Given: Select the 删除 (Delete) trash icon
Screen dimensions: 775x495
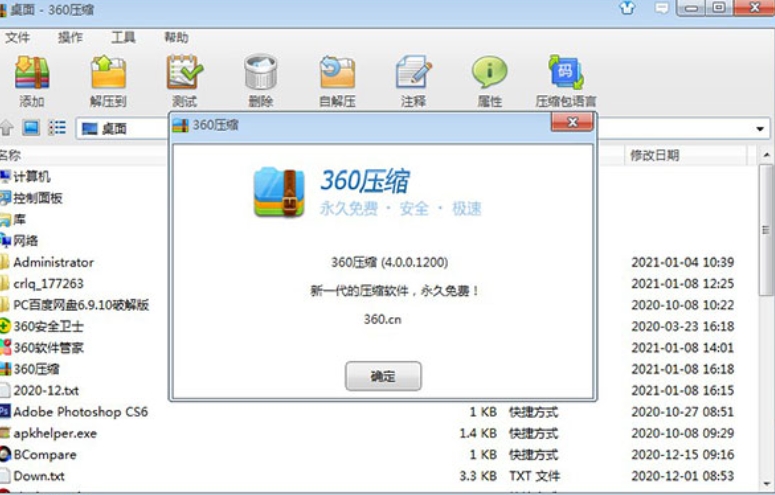Looking at the screenshot, I should [260, 82].
